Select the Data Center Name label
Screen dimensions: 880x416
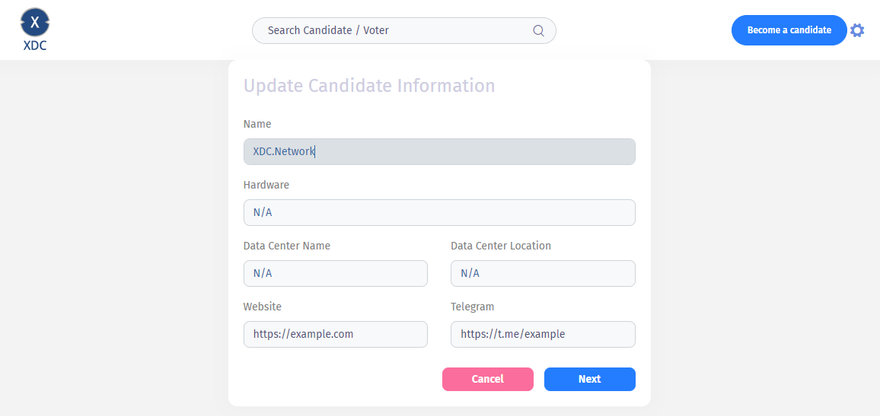tap(286, 246)
